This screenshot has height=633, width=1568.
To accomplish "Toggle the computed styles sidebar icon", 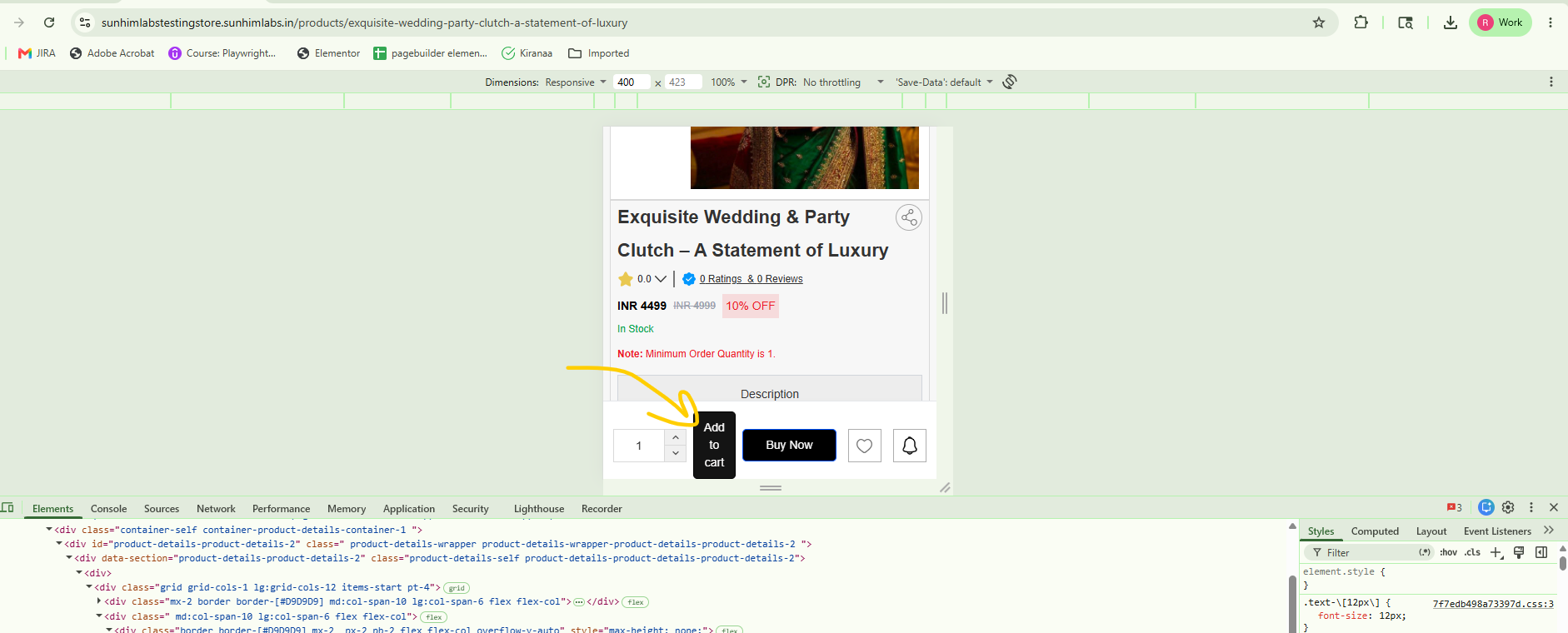I will pyautogui.click(x=1541, y=552).
